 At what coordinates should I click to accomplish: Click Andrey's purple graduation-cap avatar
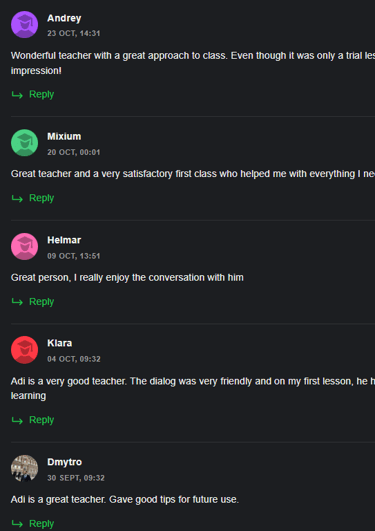[x=24, y=24]
